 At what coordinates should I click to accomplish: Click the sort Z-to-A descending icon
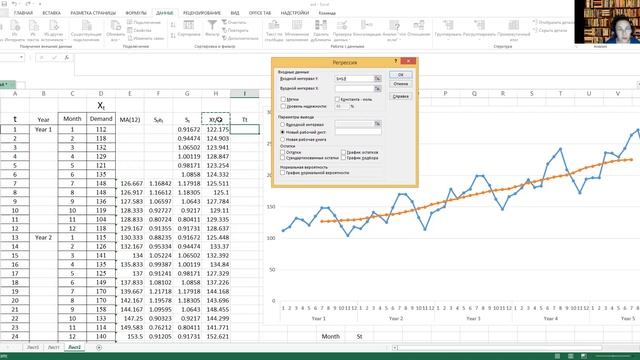click(173, 36)
